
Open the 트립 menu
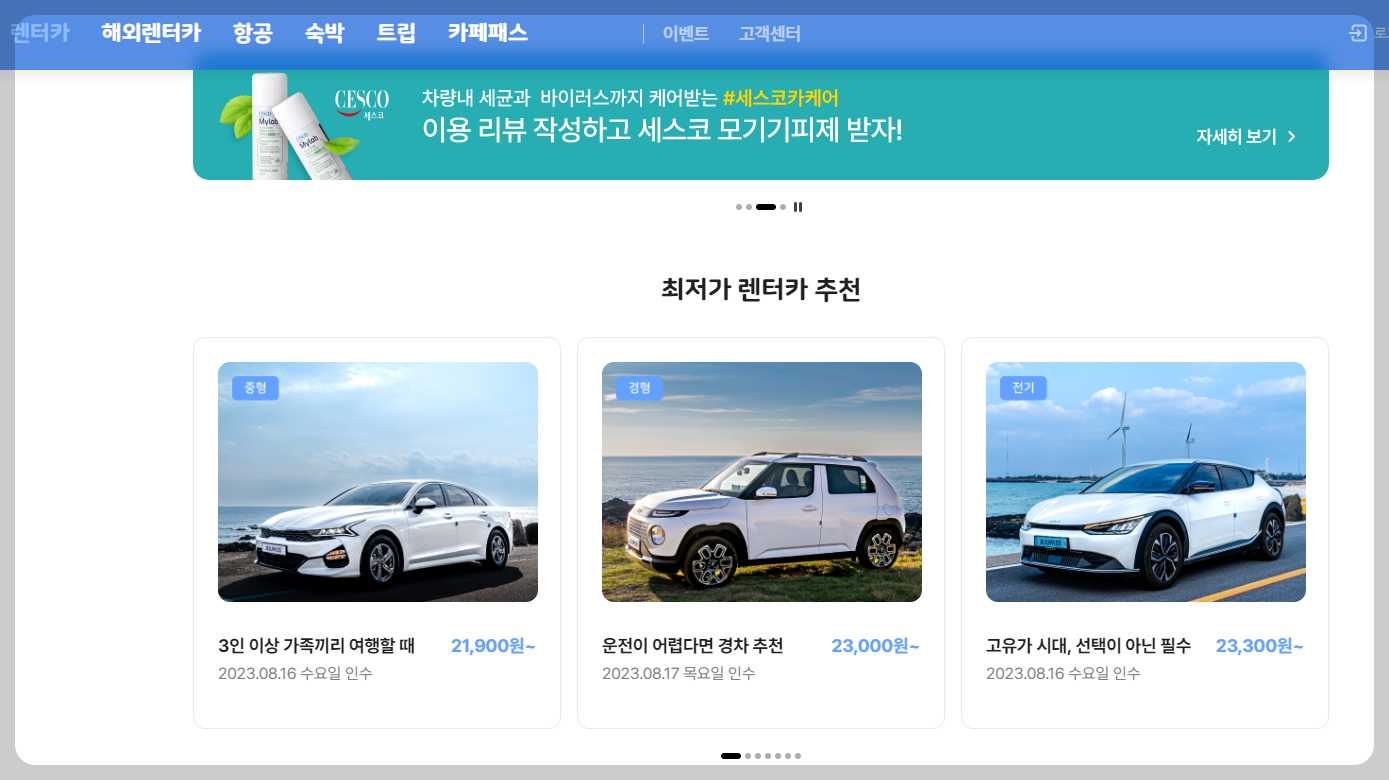397,32
